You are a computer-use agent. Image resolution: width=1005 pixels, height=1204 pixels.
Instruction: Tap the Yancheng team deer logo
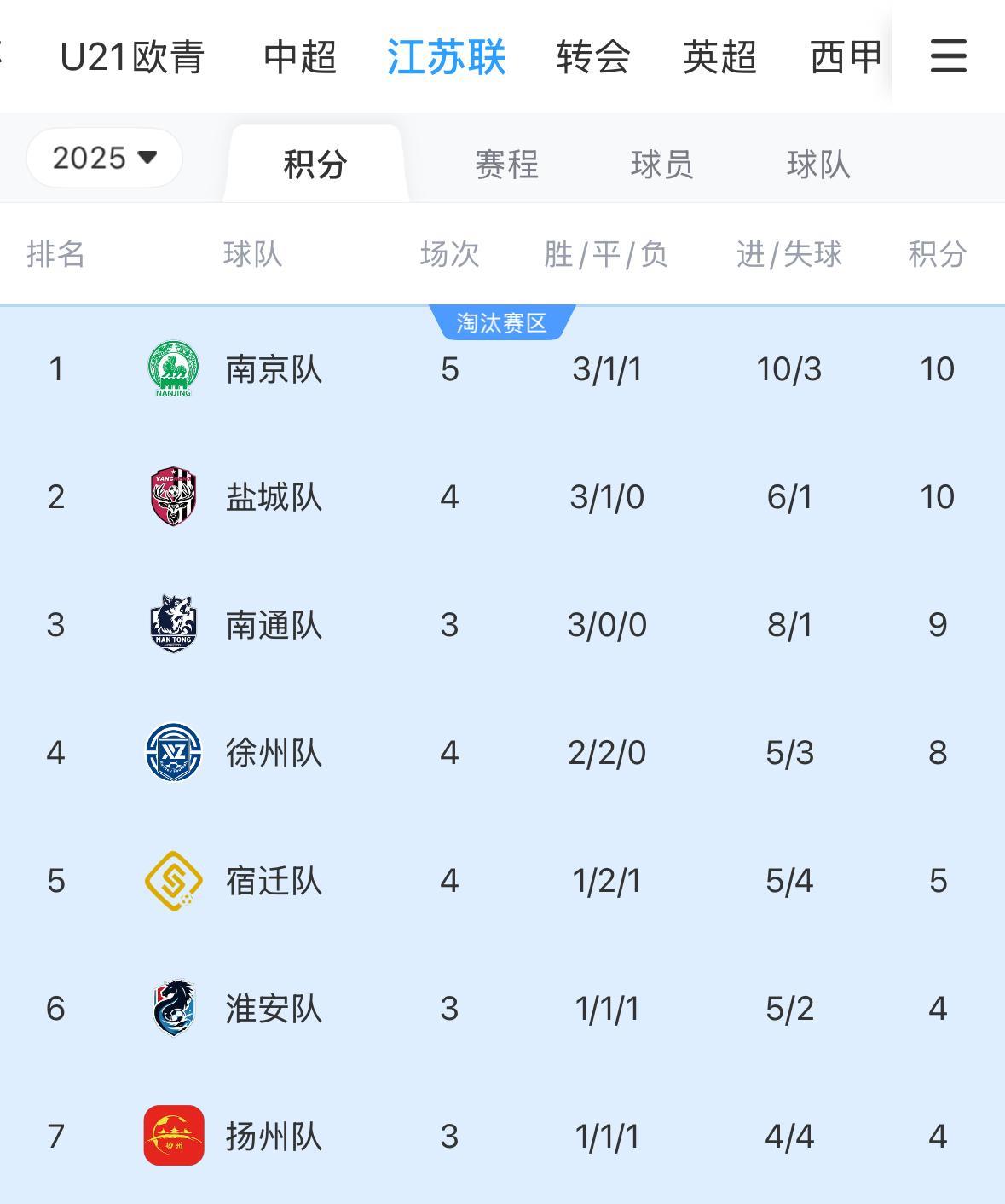point(173,496)
